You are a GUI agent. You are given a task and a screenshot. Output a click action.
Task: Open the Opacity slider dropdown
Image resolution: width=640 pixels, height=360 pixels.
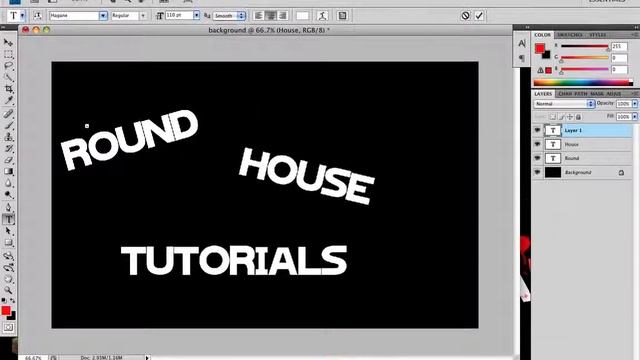point(635,104)
